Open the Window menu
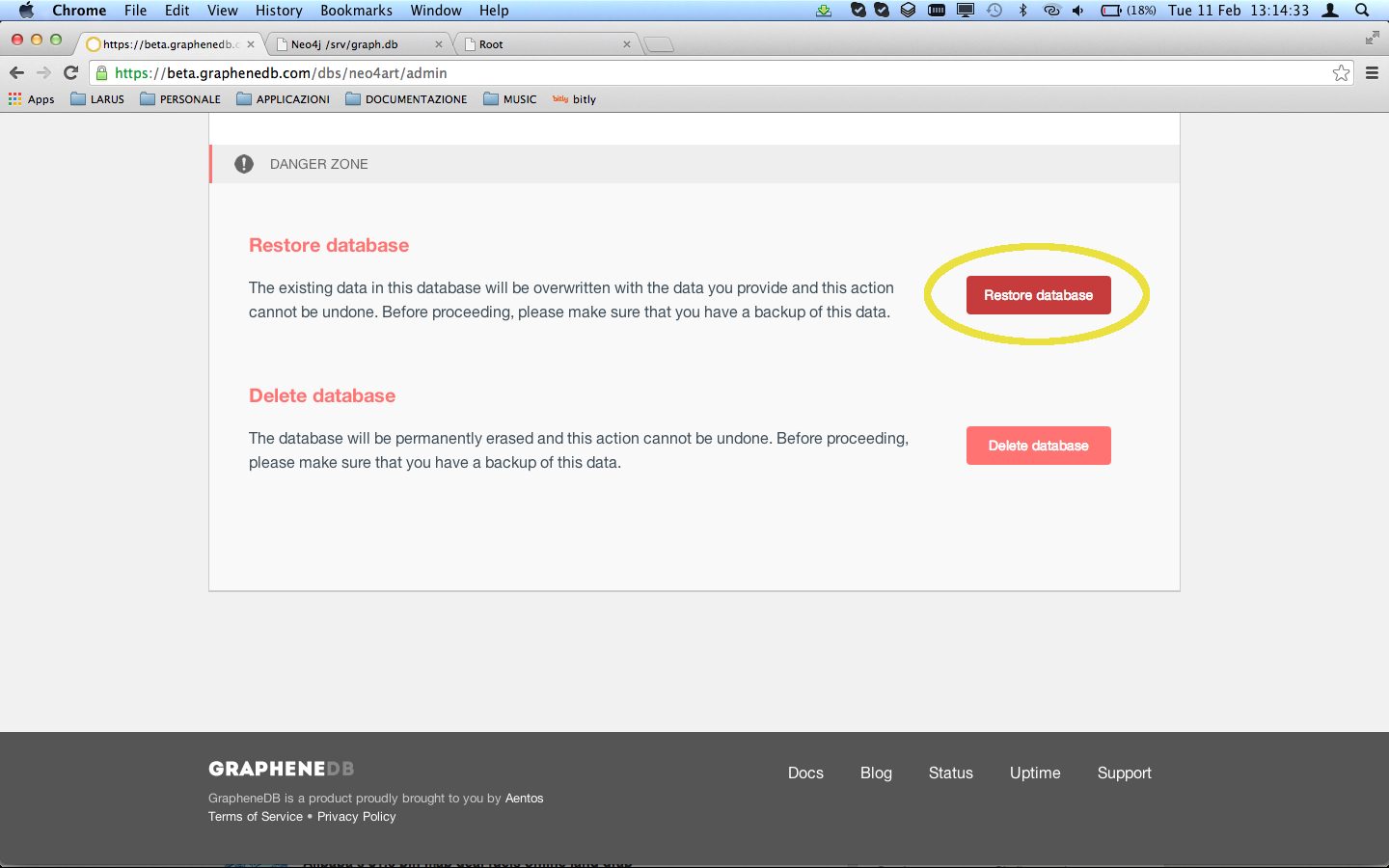The width and height of the screenshot is (1389, 868). [436, 11]
